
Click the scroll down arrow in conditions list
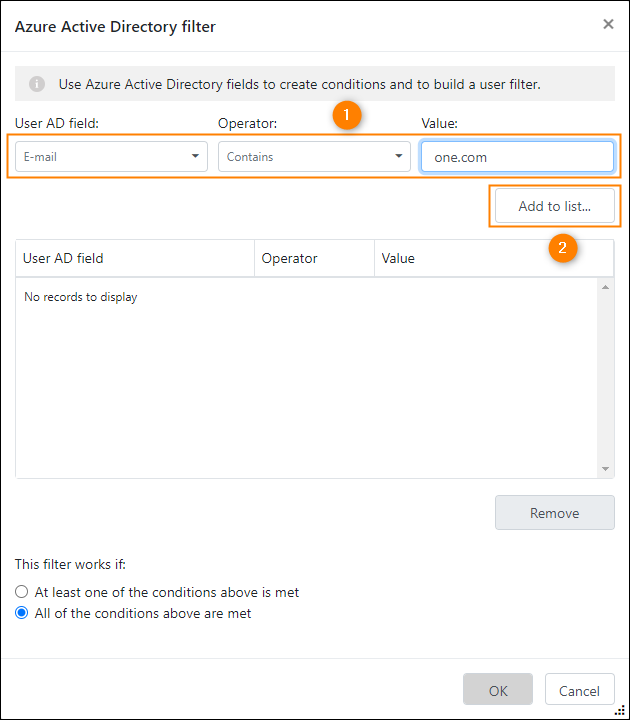click(x=605, y=469)
